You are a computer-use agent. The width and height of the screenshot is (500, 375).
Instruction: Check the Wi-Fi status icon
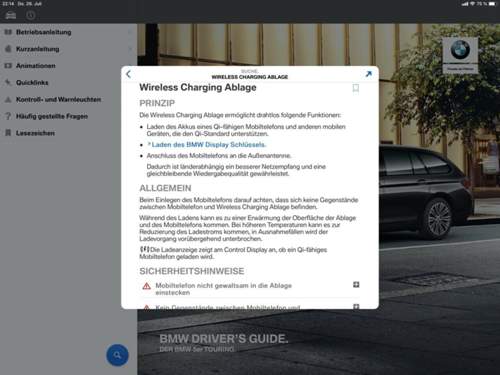tap(472, 4)
